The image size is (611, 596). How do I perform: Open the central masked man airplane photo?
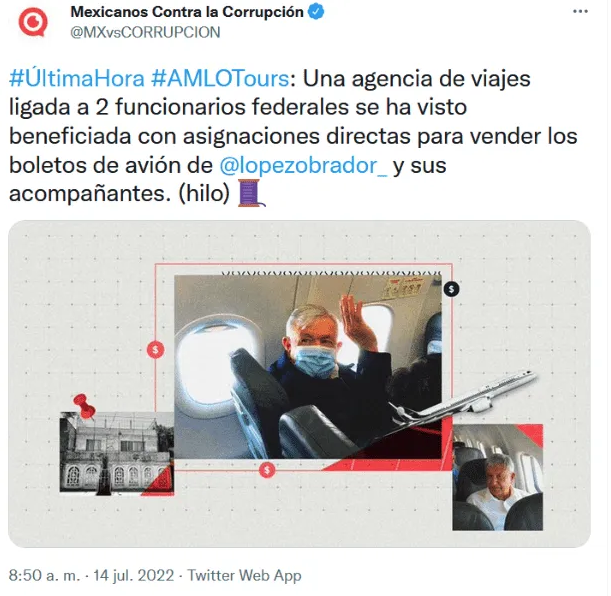[x=308, y=366]
